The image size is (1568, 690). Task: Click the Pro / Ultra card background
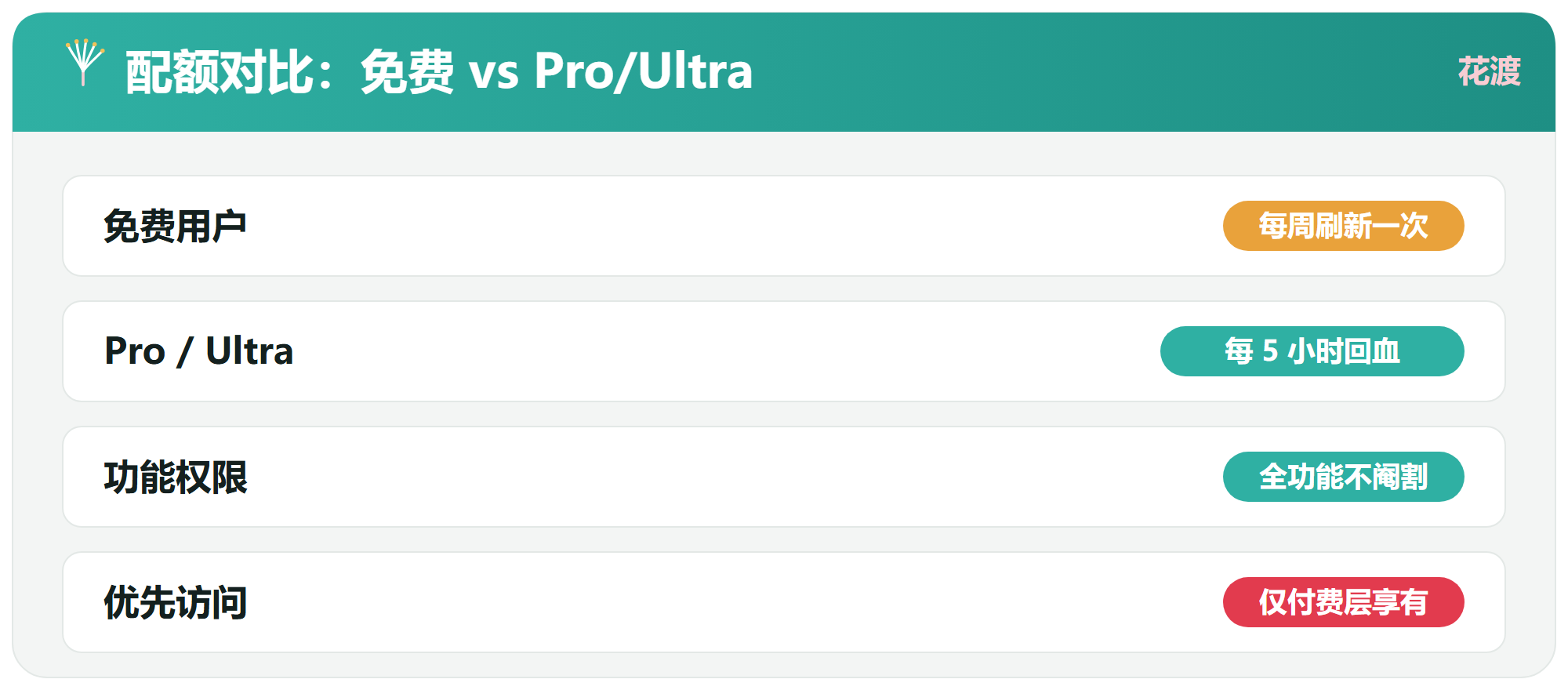tap(784, 351)
